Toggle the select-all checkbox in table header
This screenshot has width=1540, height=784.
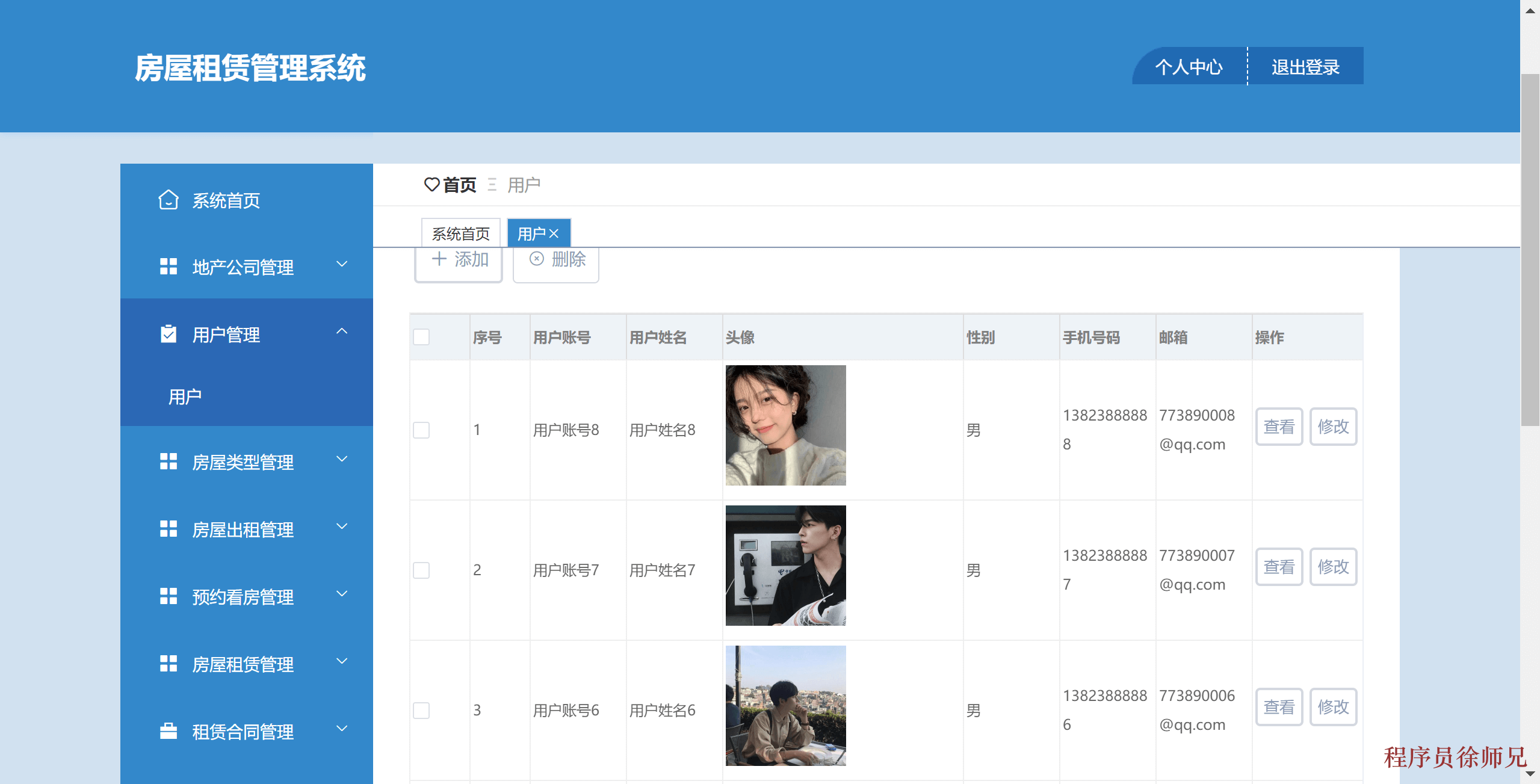(x=421, y=338)
